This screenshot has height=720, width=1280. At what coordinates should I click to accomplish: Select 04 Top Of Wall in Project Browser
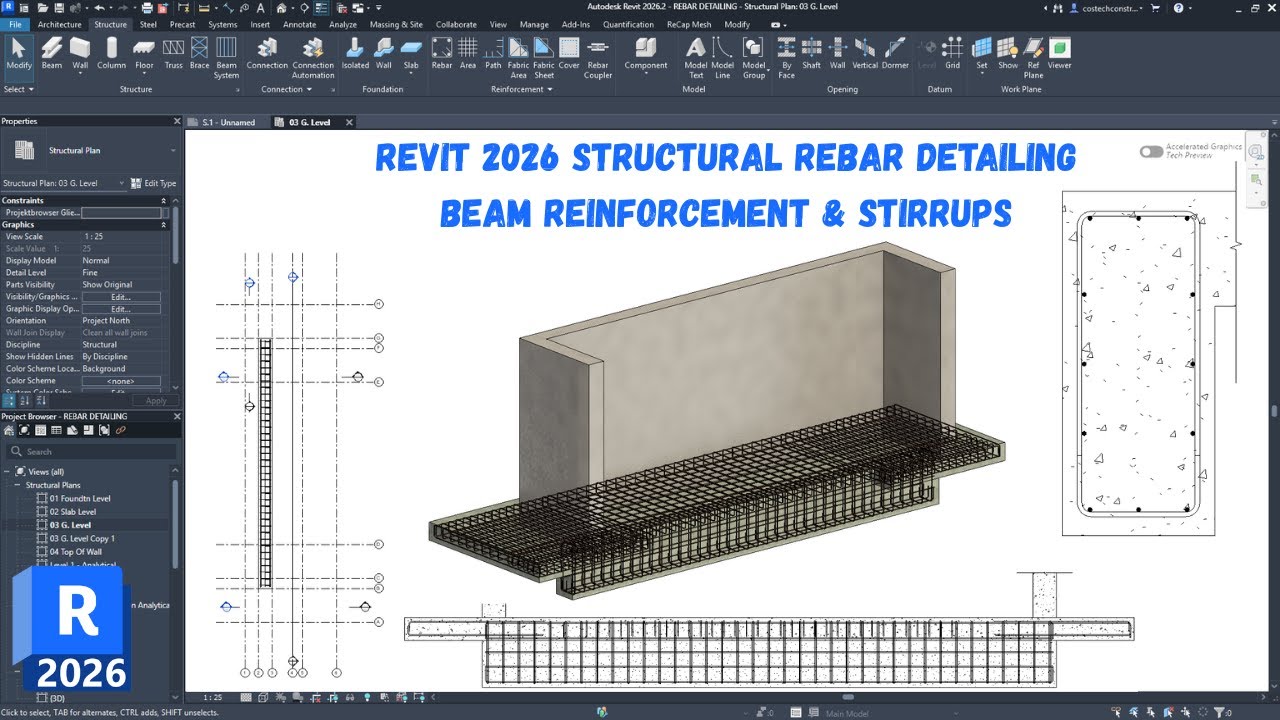point(76,551)
